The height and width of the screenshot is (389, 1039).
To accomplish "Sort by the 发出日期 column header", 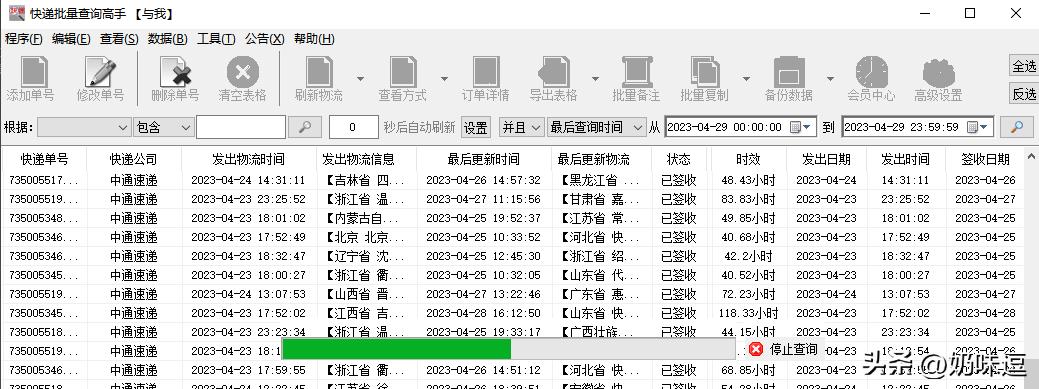I will point(826,159).
